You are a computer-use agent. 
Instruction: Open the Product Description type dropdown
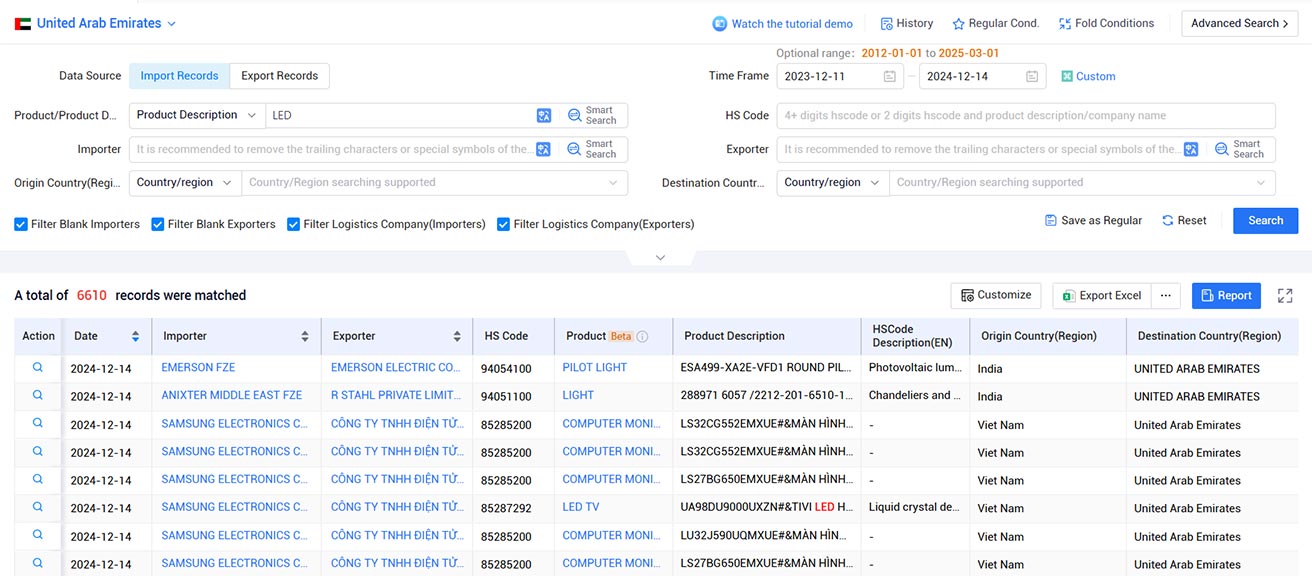(x=197, y=115)
